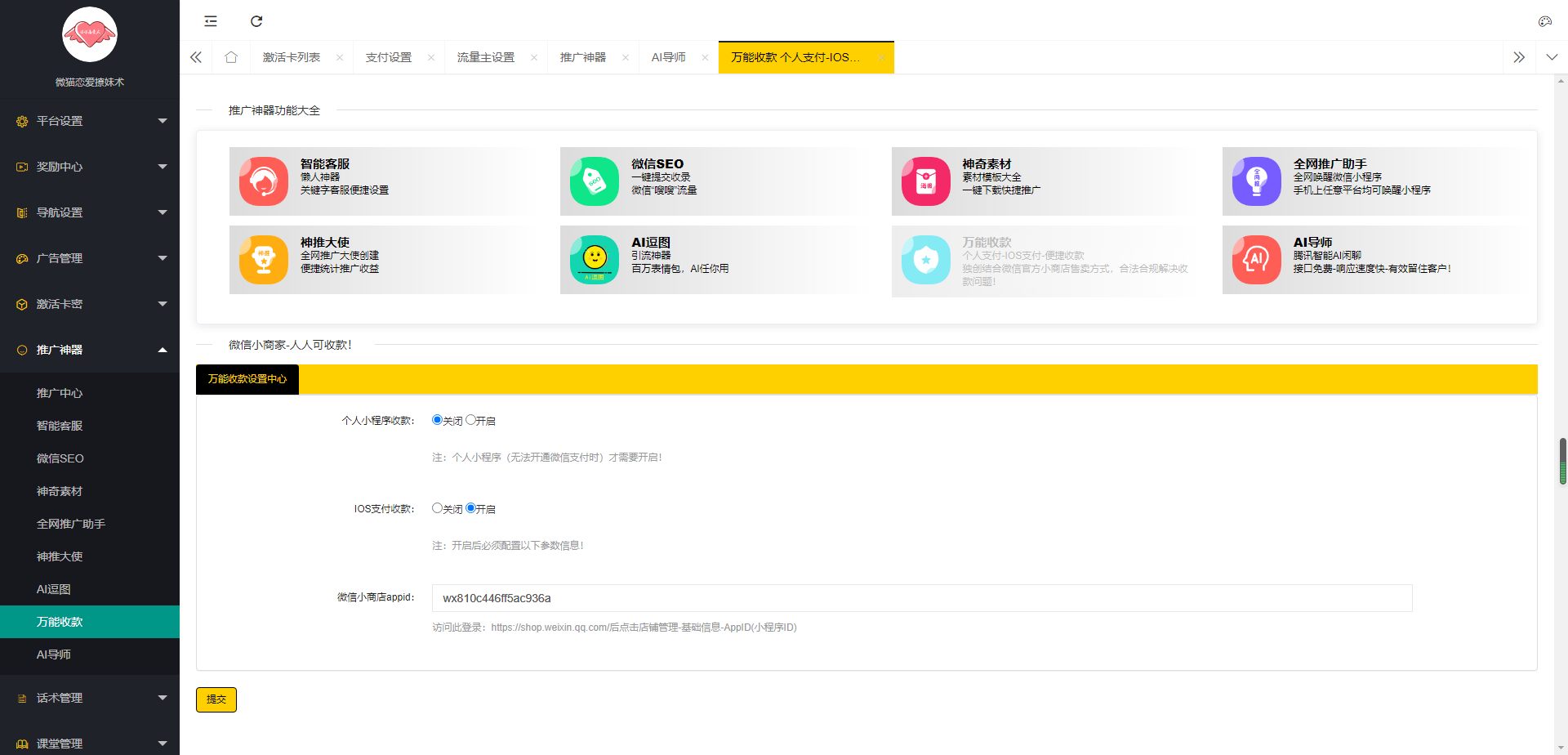1568x755 pixels.
Task: Select 关闭 for IOS支付收款
Action: pyautogui.click(x=437, y=508)
